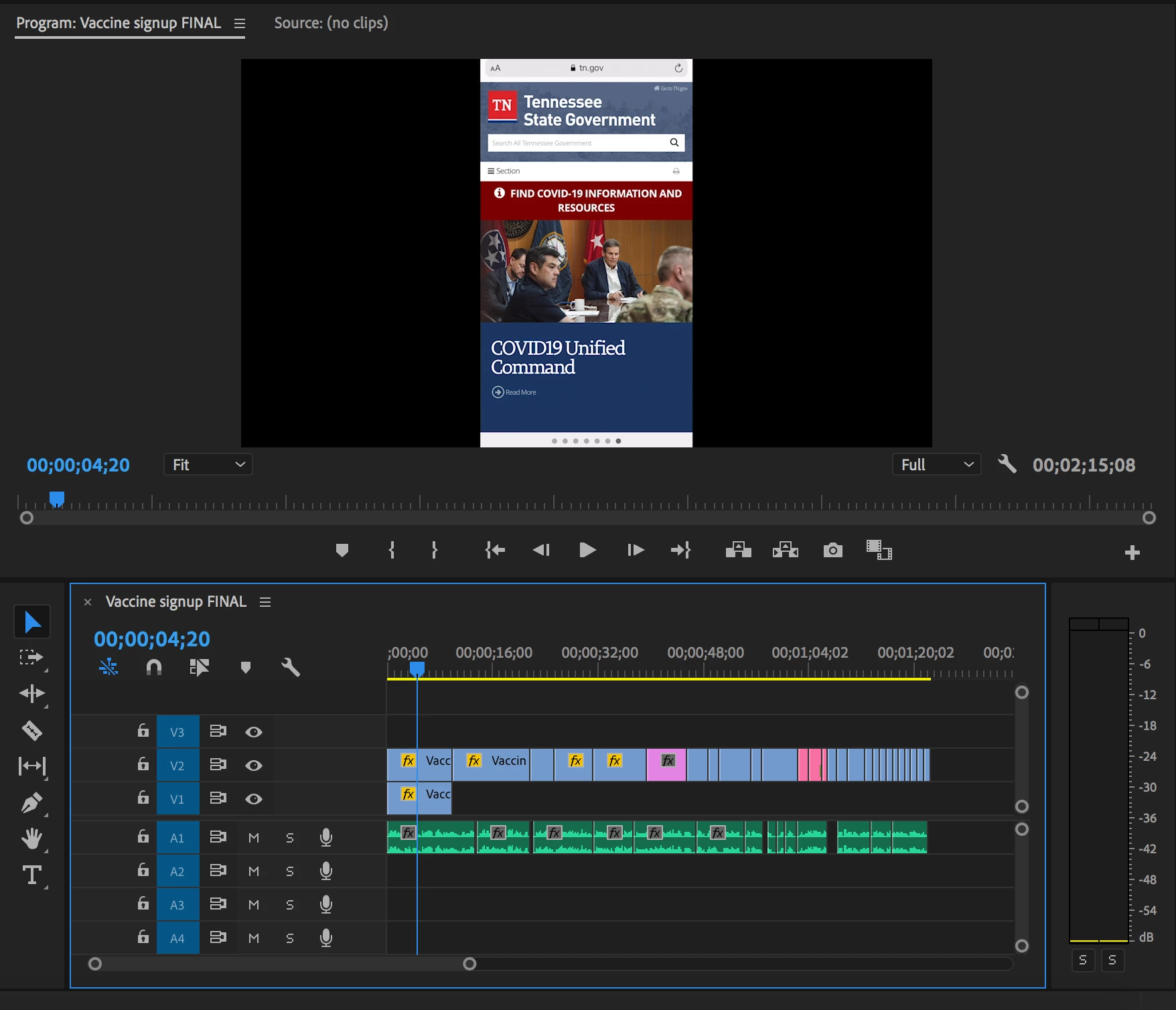Open Timeline Display Settings wrench

coord(291,667)
